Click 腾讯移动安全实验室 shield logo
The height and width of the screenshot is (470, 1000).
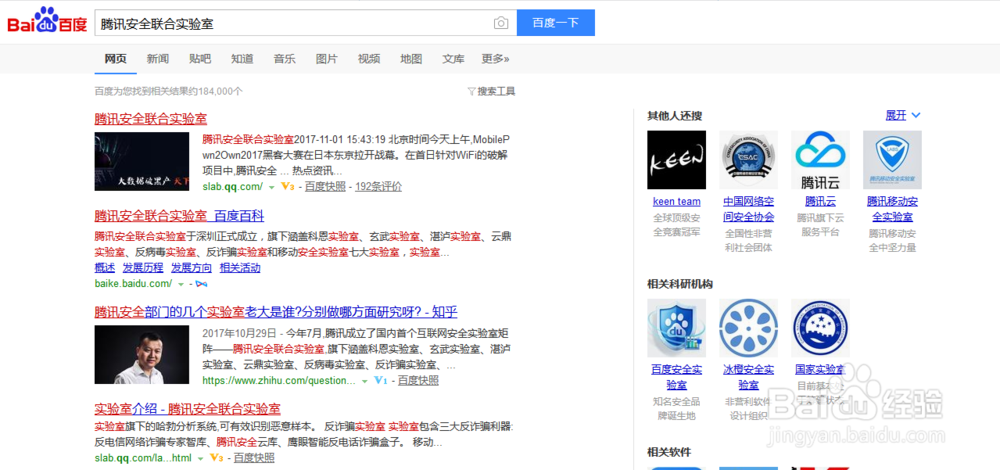pyautogui.click(x=892, y=160)
